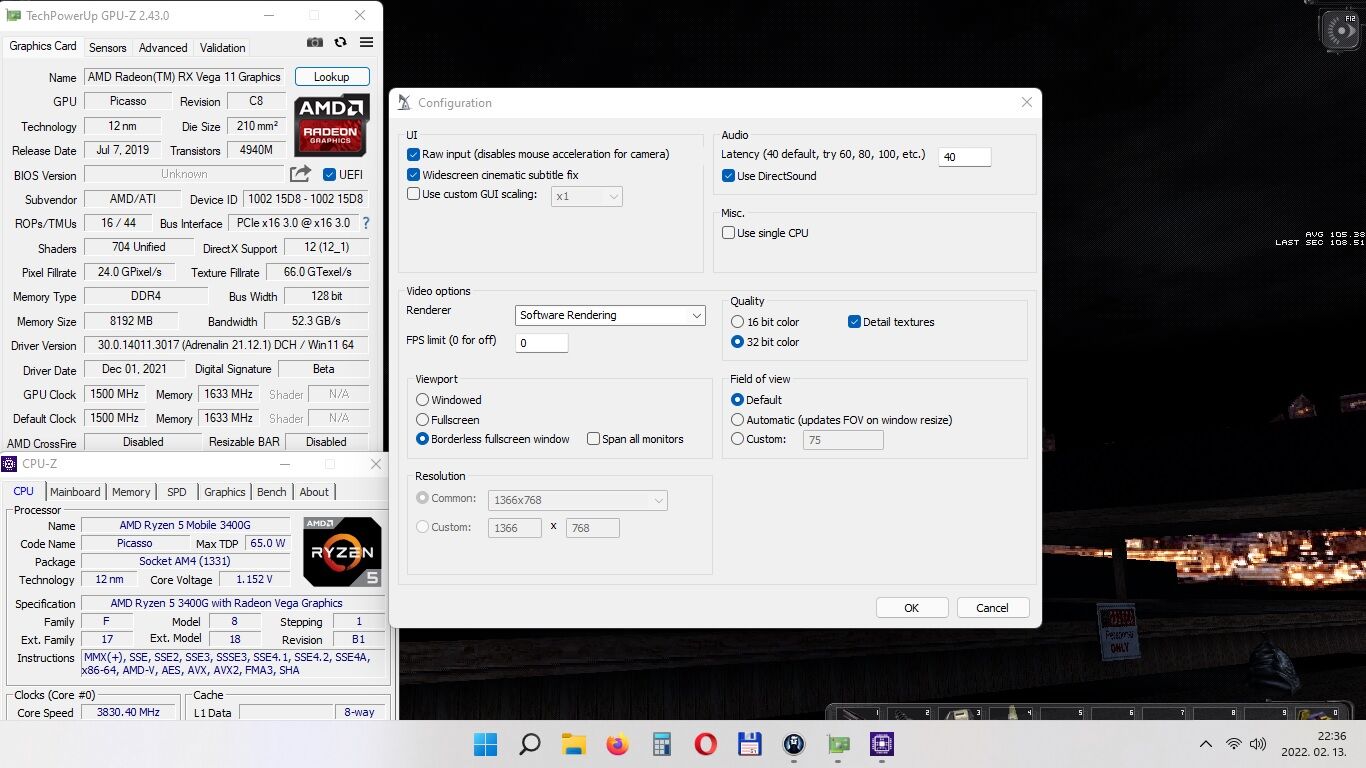The height and width of the screenshot is (768, 1366).
Task: Click GPU name field Radeon RX Vega 11
Action: [184, 77]
